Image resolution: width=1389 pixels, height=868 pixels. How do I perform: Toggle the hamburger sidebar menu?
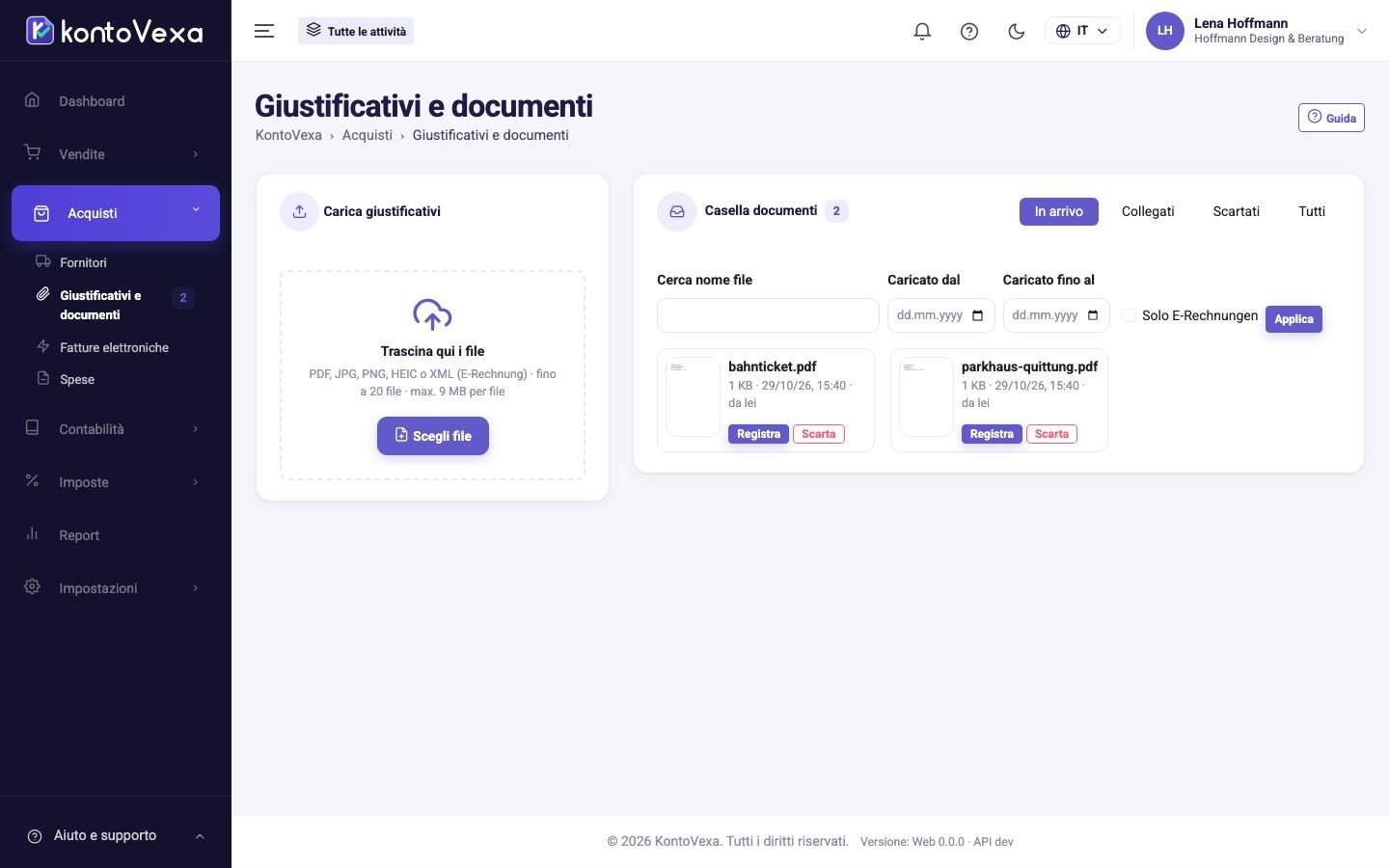[x=264, y=31]
